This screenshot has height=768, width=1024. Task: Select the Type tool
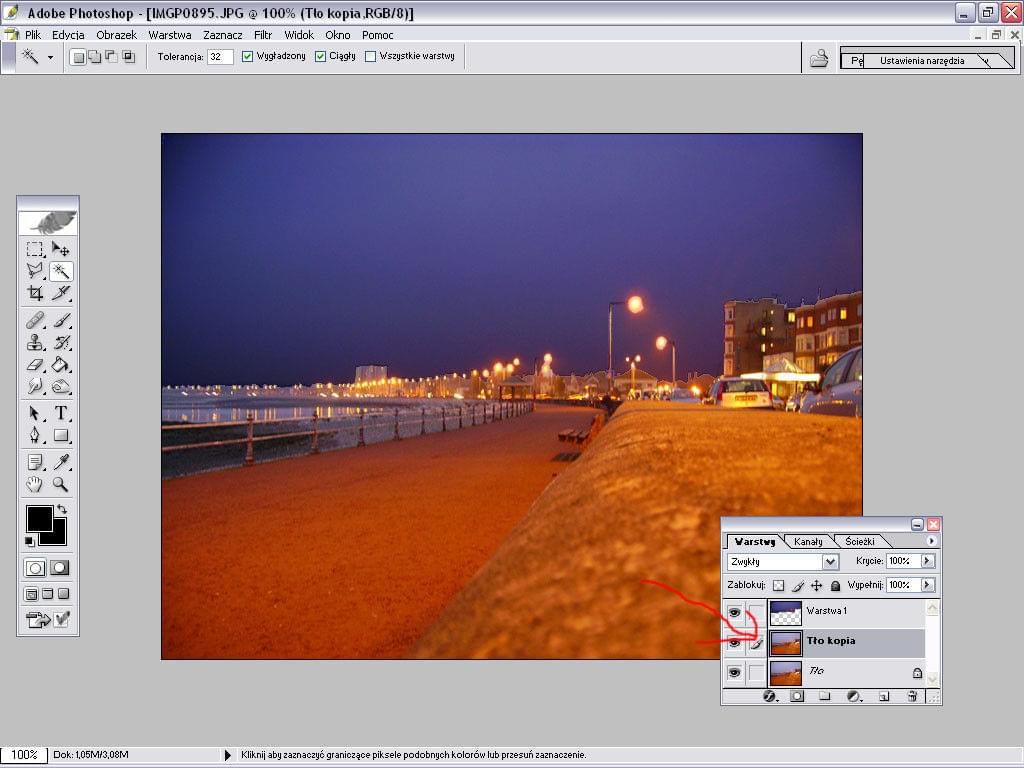pos(61,413)
